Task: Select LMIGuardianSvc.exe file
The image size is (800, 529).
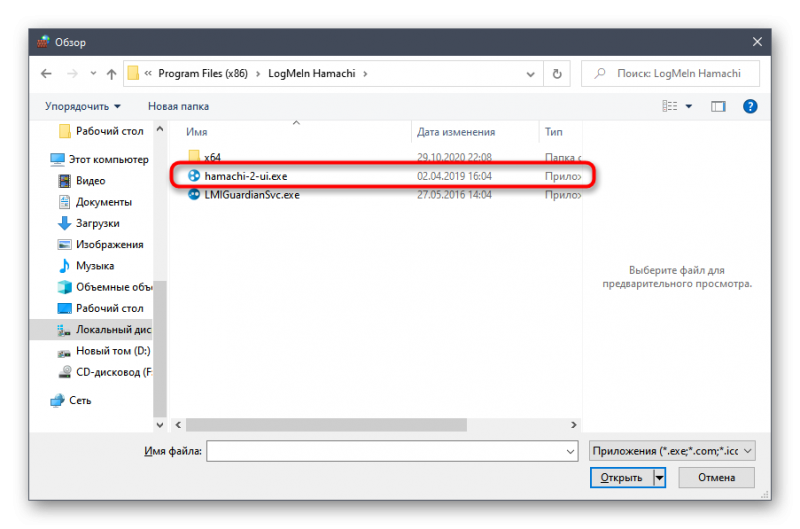Action: click(383, 195)
